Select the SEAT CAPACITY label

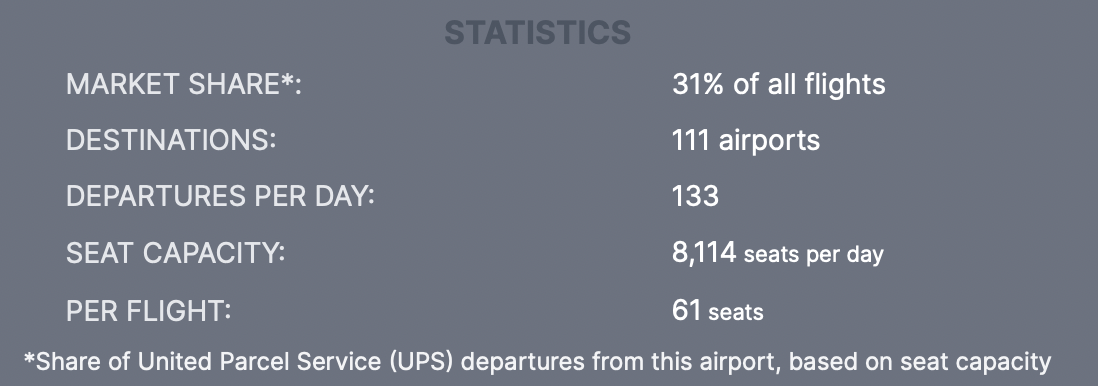(175, 253)
